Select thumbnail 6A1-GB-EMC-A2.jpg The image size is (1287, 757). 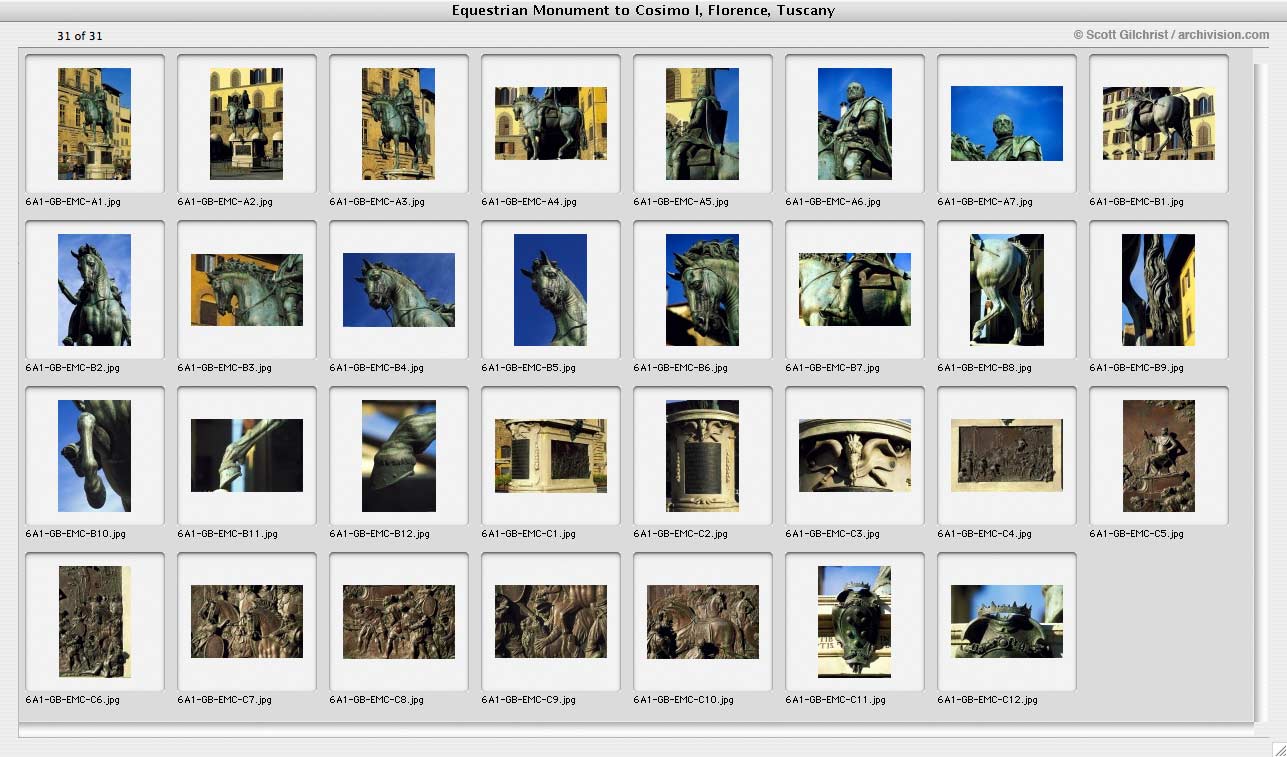(246, 123)
